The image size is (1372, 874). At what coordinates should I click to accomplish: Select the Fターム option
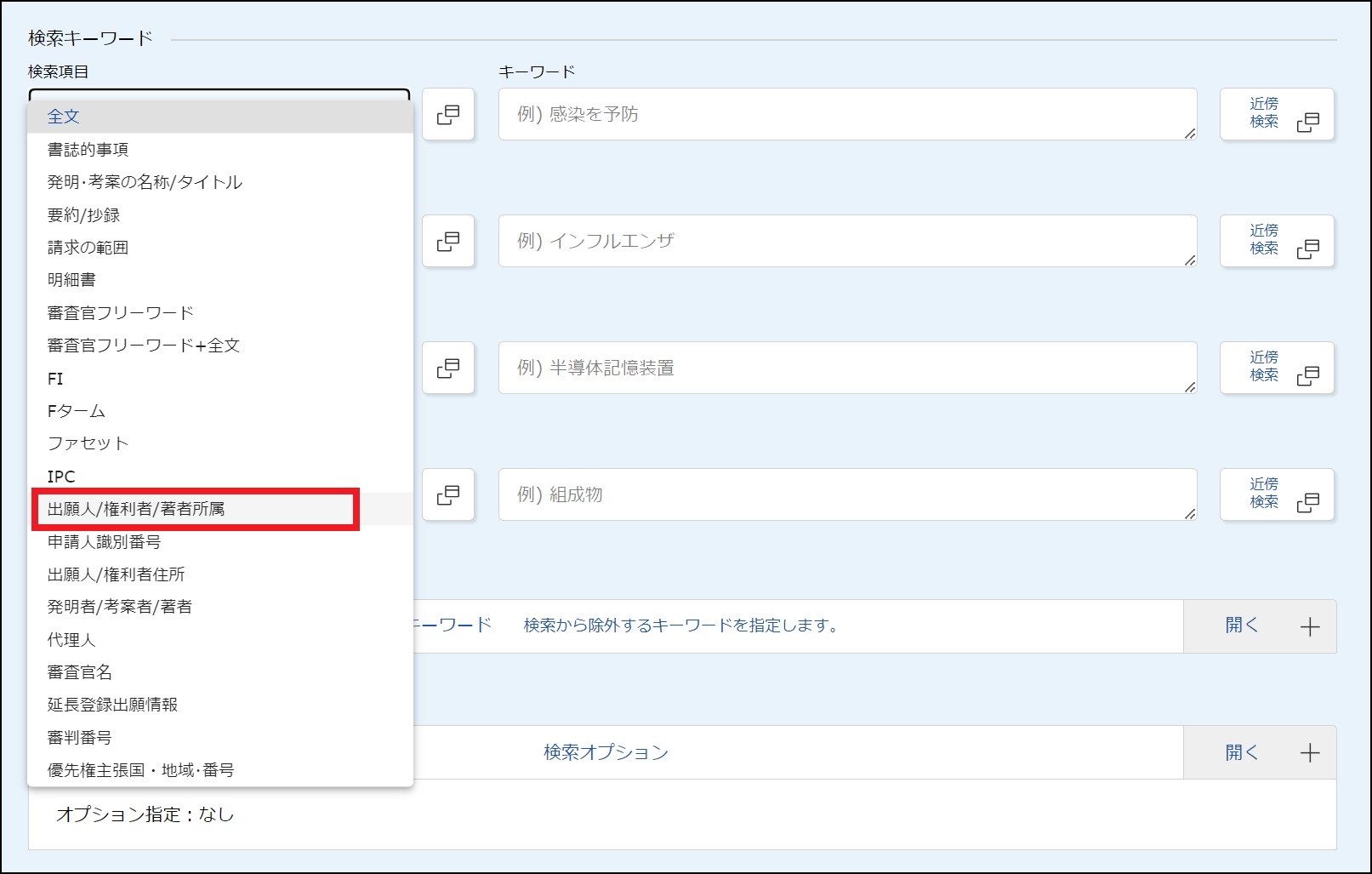tap(77, 411)
